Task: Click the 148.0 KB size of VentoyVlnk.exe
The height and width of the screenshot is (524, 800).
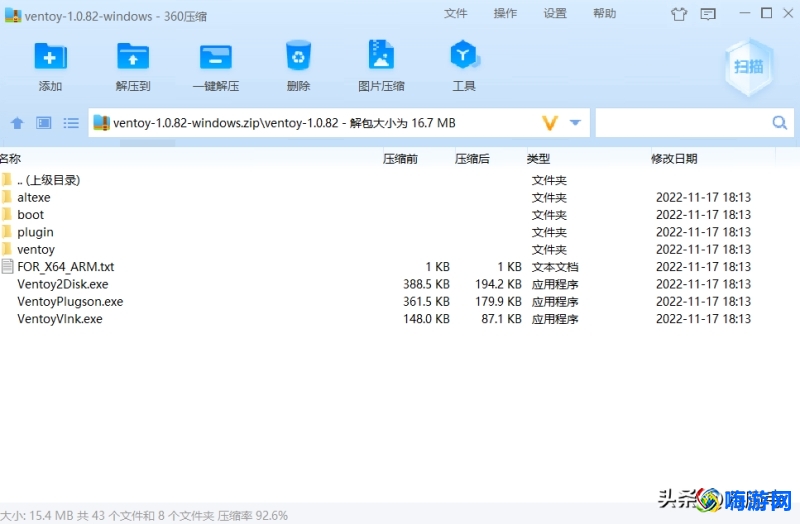Action: (426, 318)
